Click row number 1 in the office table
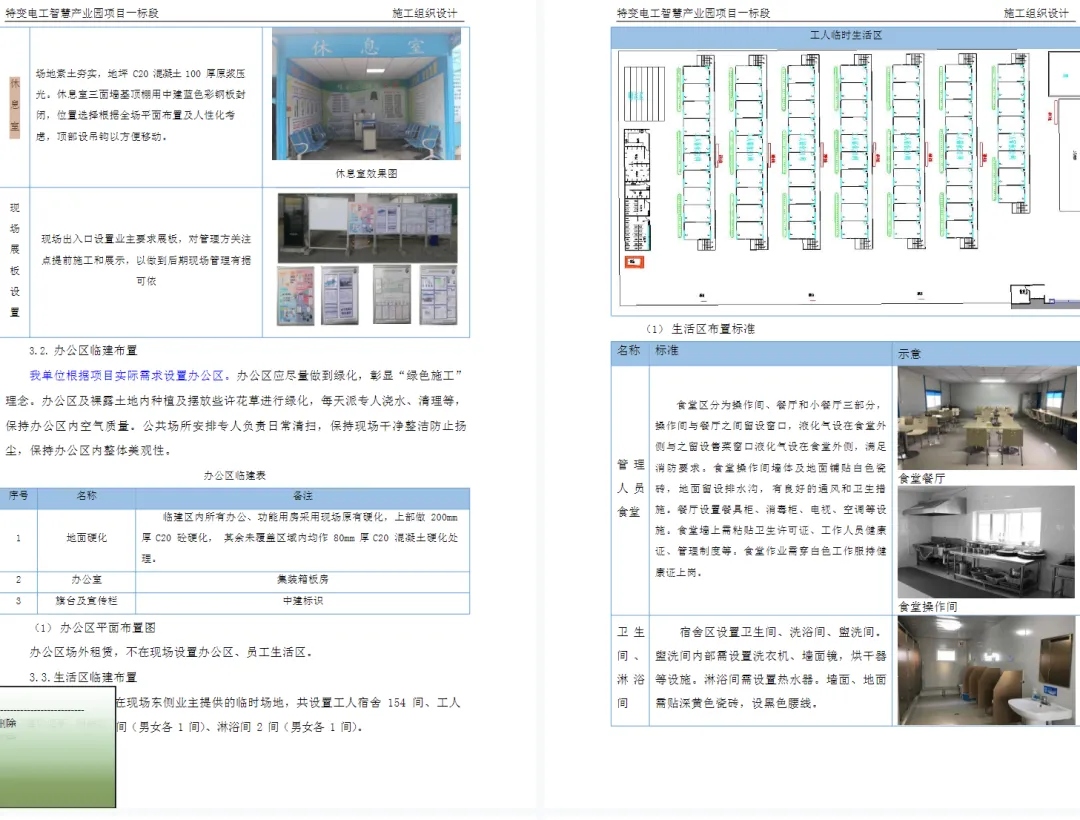Image resolution: width=1080 pixels, height=820 pixels. pyautogui.click(x=19, y=538)
